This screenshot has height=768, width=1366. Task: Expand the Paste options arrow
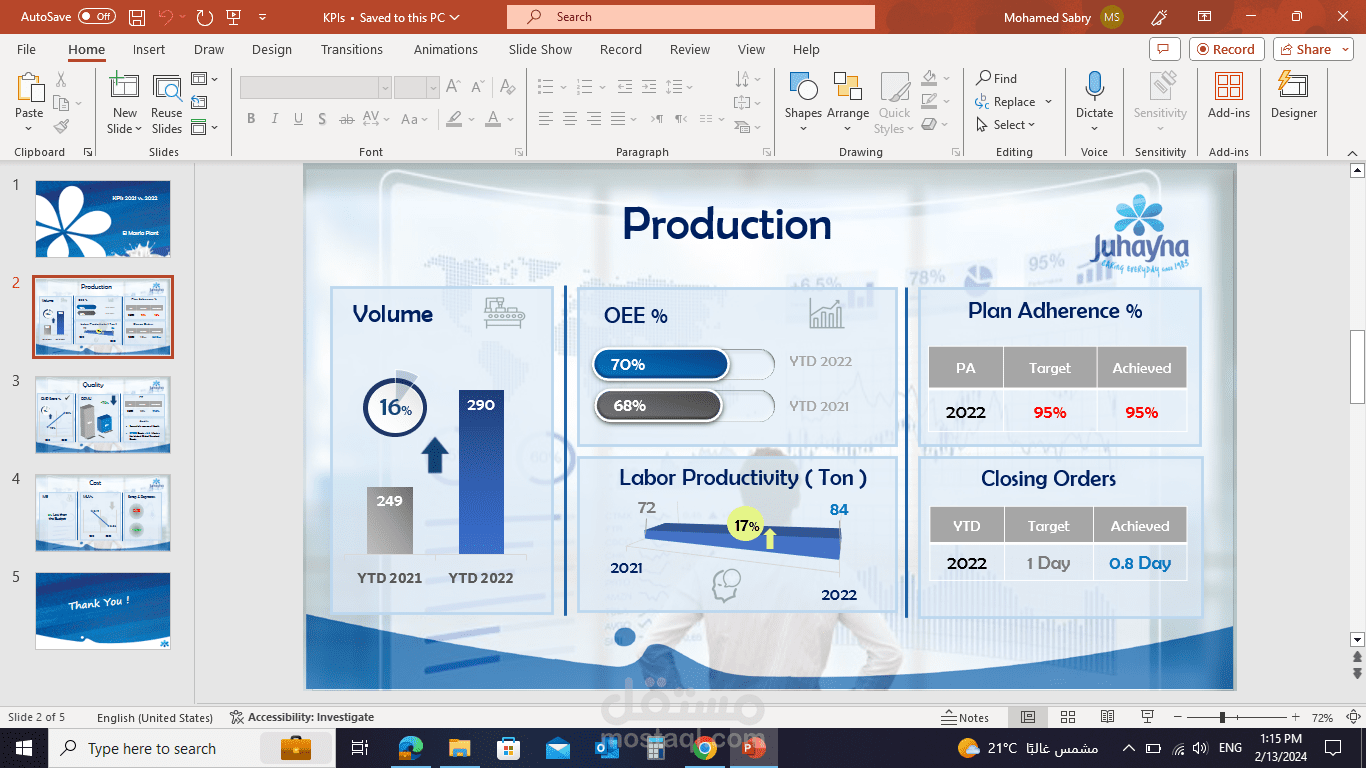[30, 128]
